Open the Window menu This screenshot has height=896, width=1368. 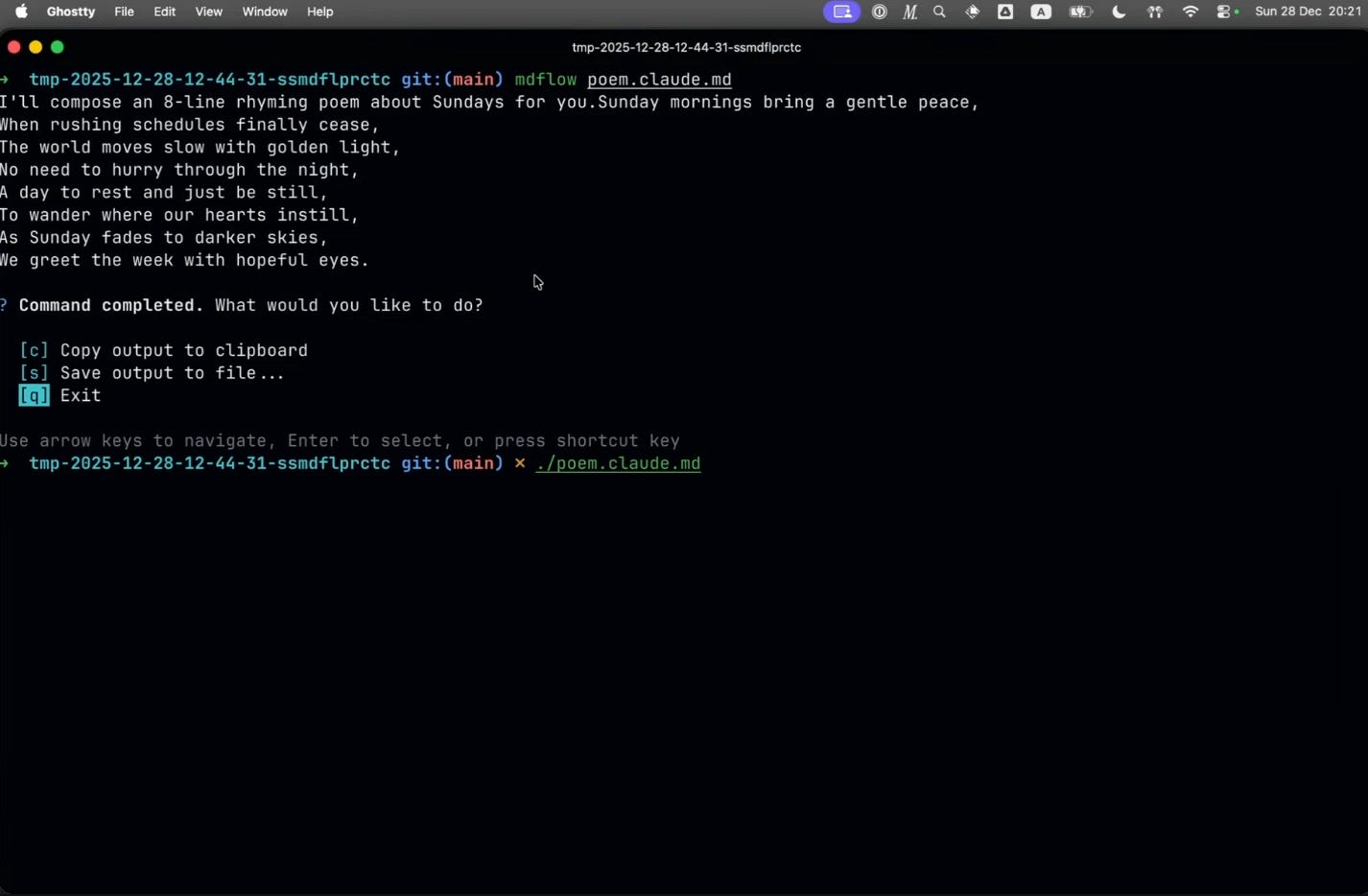coord(265,12)
